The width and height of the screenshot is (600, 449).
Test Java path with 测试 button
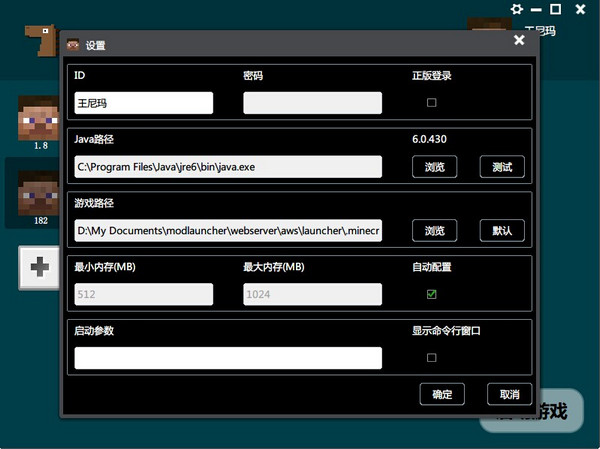point(502,167)
